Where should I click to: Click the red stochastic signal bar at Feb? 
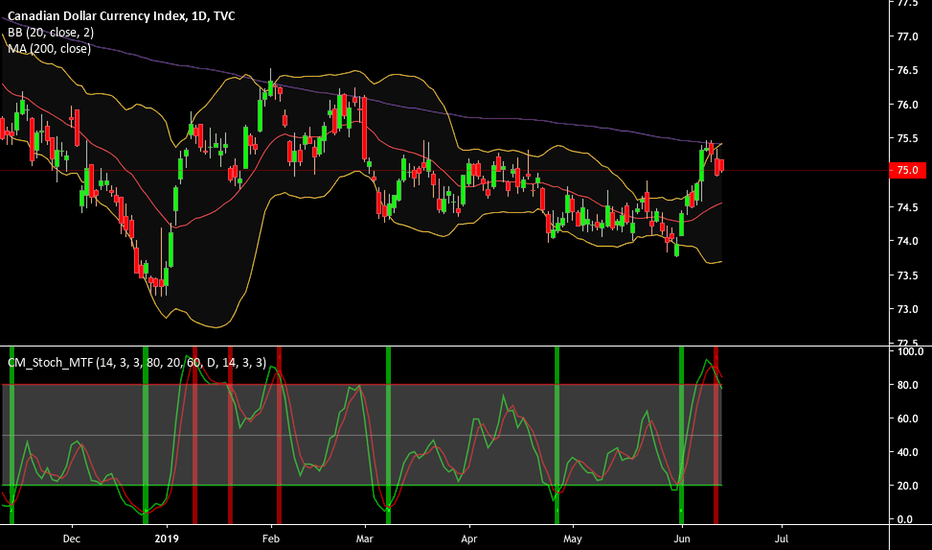click(x=279, y=435)
